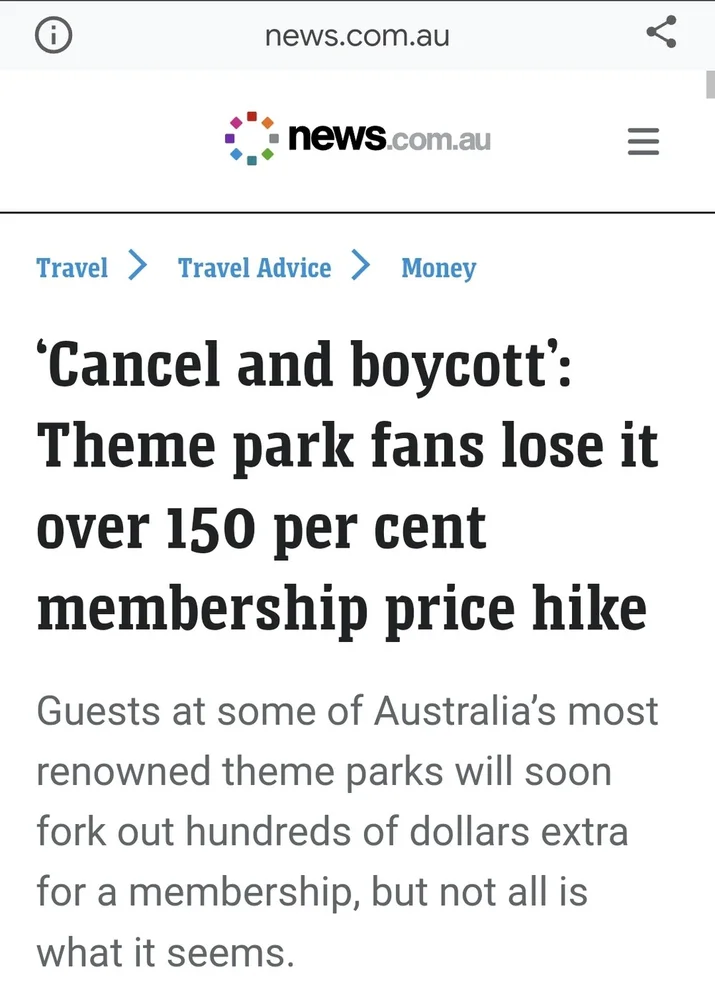Screen dimensions: 715x1000
Task: Click the page scrollbar thumb
Action: pyautogui.click(x=710, y=84)
